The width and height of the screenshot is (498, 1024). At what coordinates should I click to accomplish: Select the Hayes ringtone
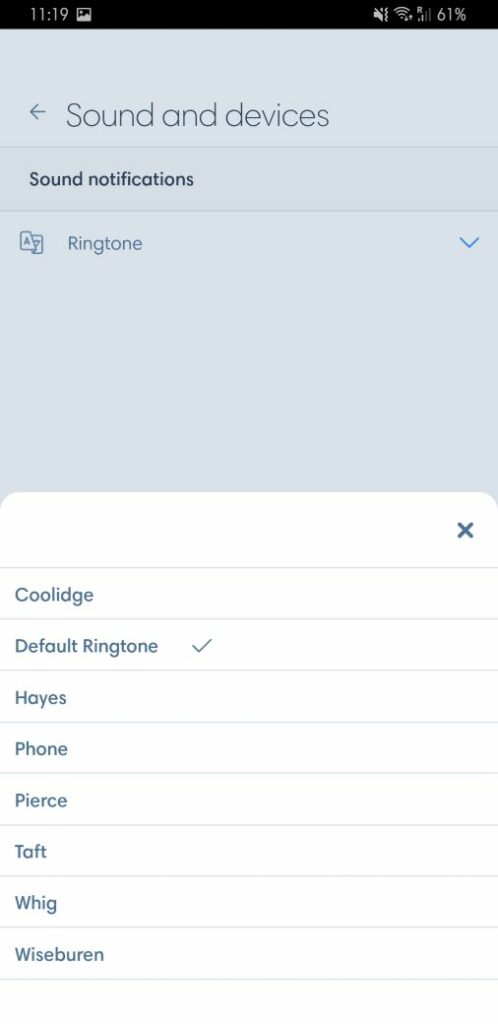[x=249, y=697]
